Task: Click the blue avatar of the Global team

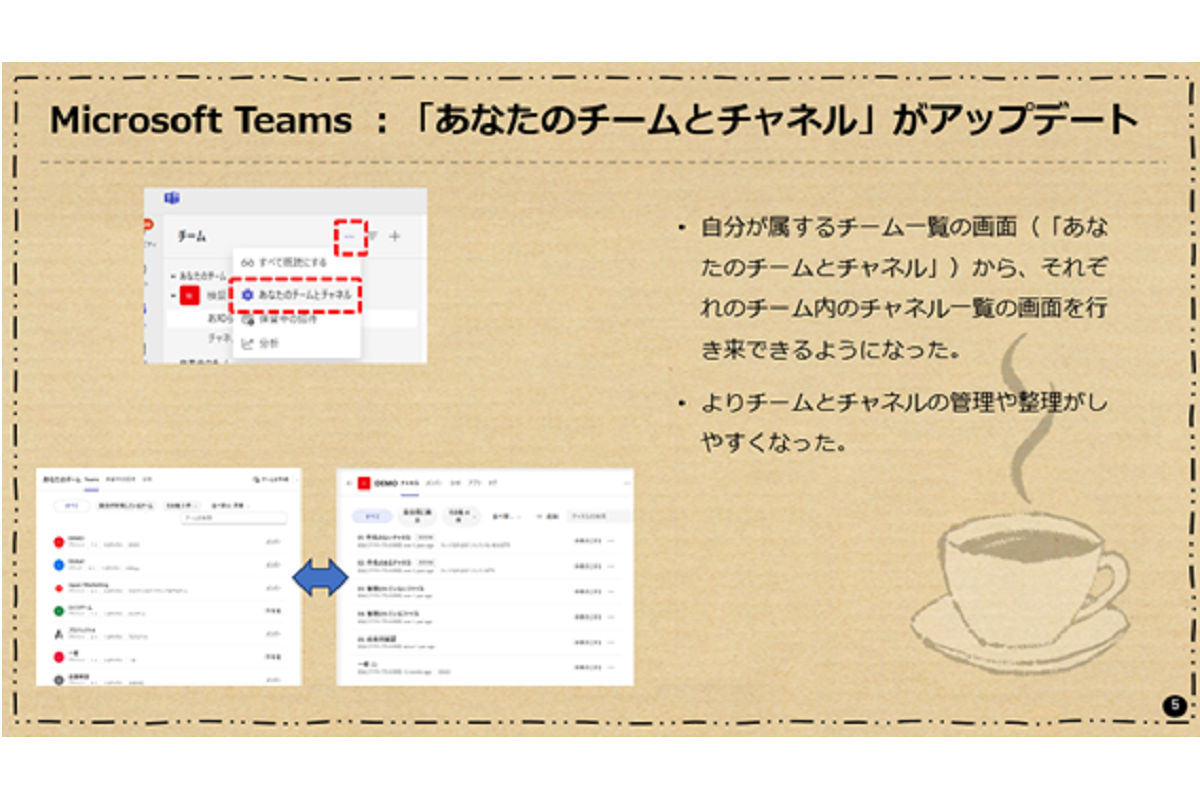Action: 59,565
